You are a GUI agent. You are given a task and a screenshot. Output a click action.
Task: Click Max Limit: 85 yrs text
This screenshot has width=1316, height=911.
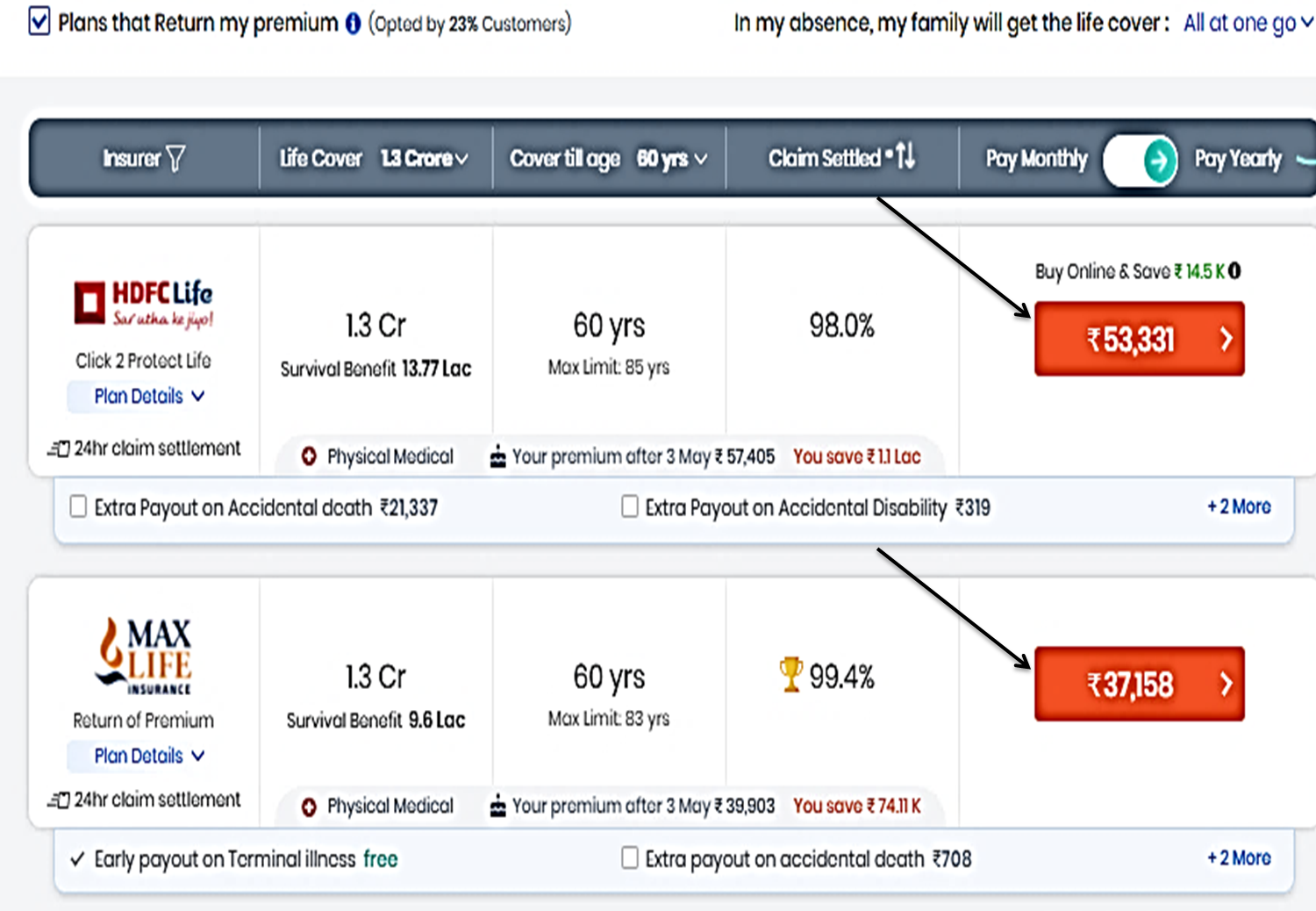(609, 367)
